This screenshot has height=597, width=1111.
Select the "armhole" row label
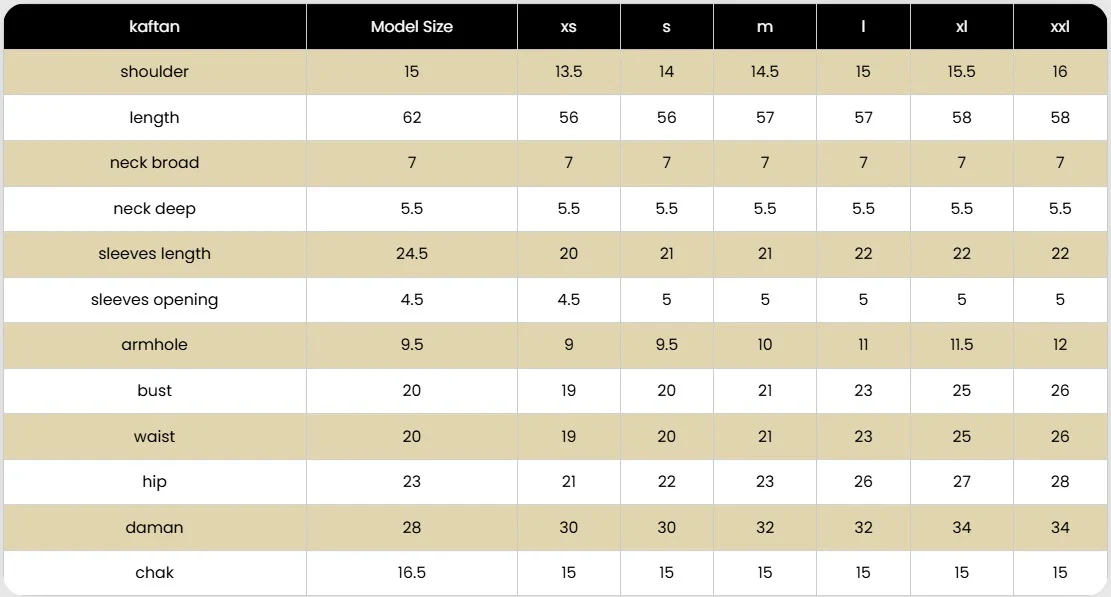pyautogui.click(x=155, y=345)
